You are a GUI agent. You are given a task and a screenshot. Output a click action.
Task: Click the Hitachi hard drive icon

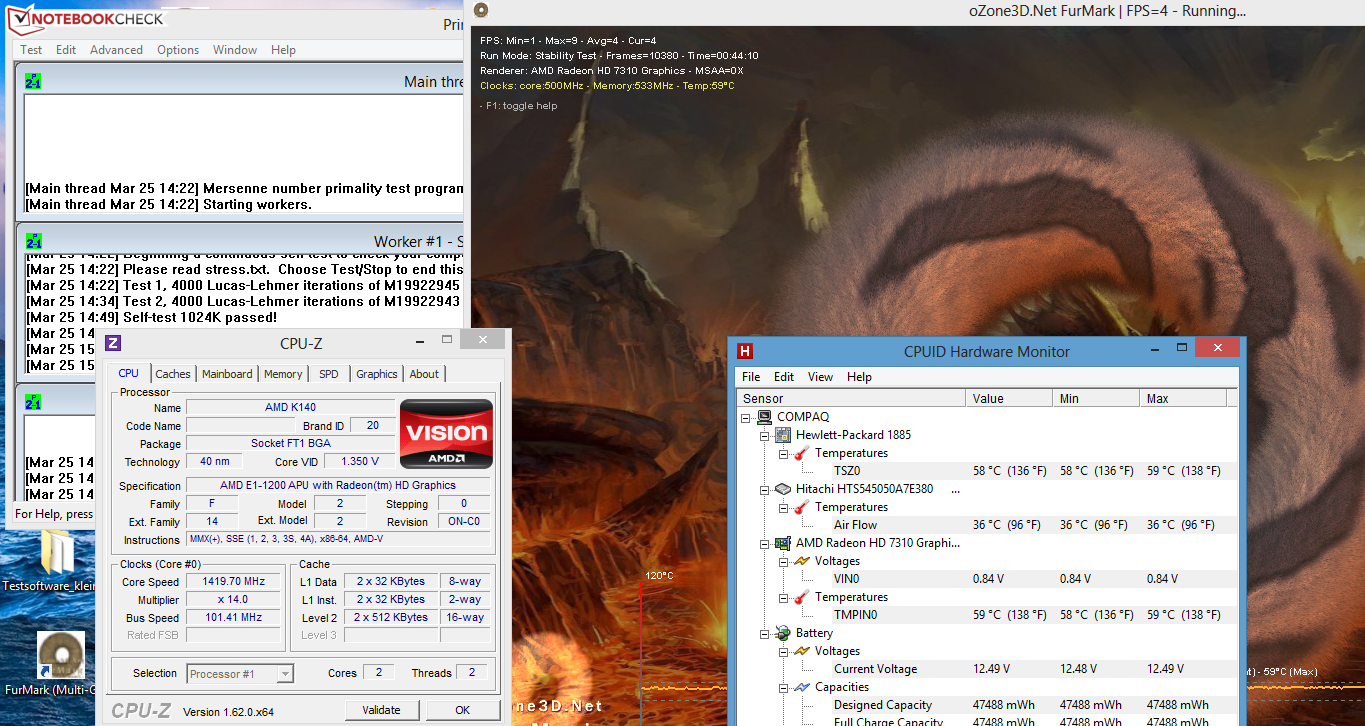pyautogui.click(x=783, y=489)
